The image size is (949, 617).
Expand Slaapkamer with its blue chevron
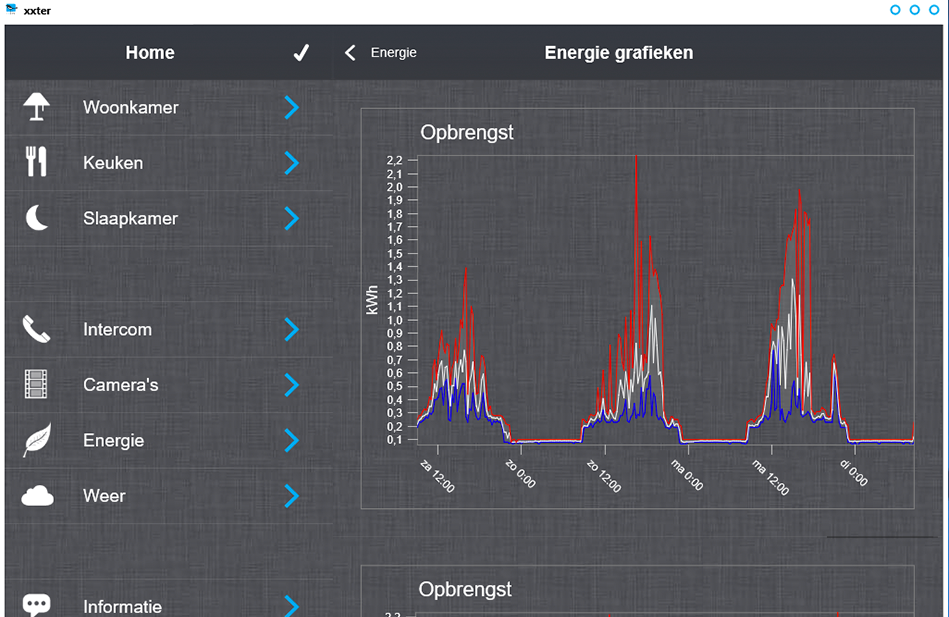(x=292, y=219)
